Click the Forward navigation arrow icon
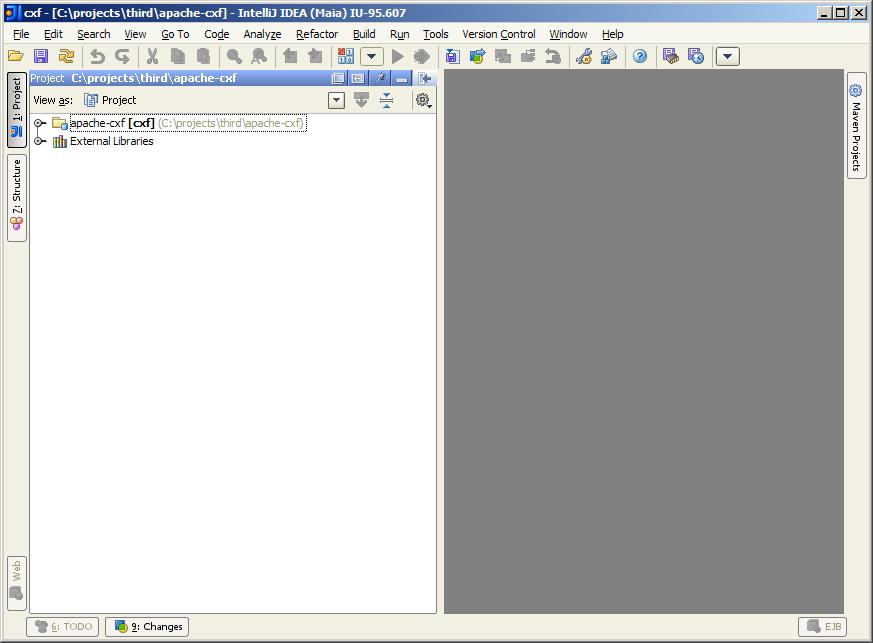 click(x=316, y=56)
